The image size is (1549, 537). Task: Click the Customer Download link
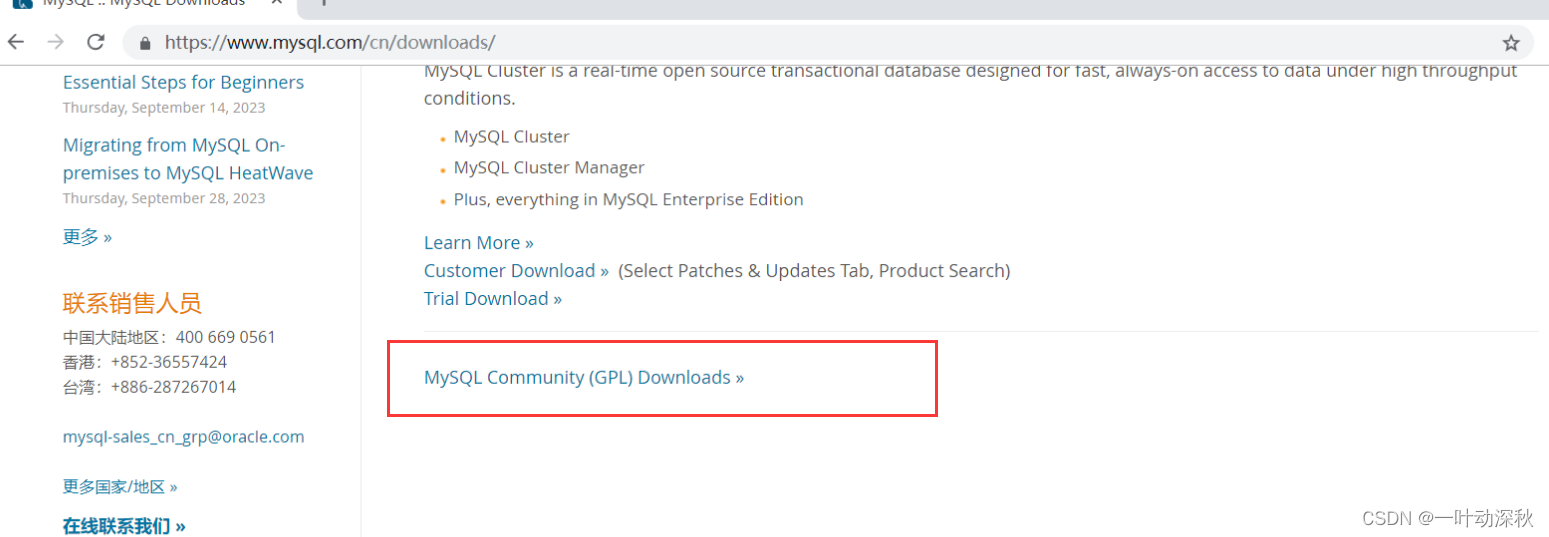[516, 271]
